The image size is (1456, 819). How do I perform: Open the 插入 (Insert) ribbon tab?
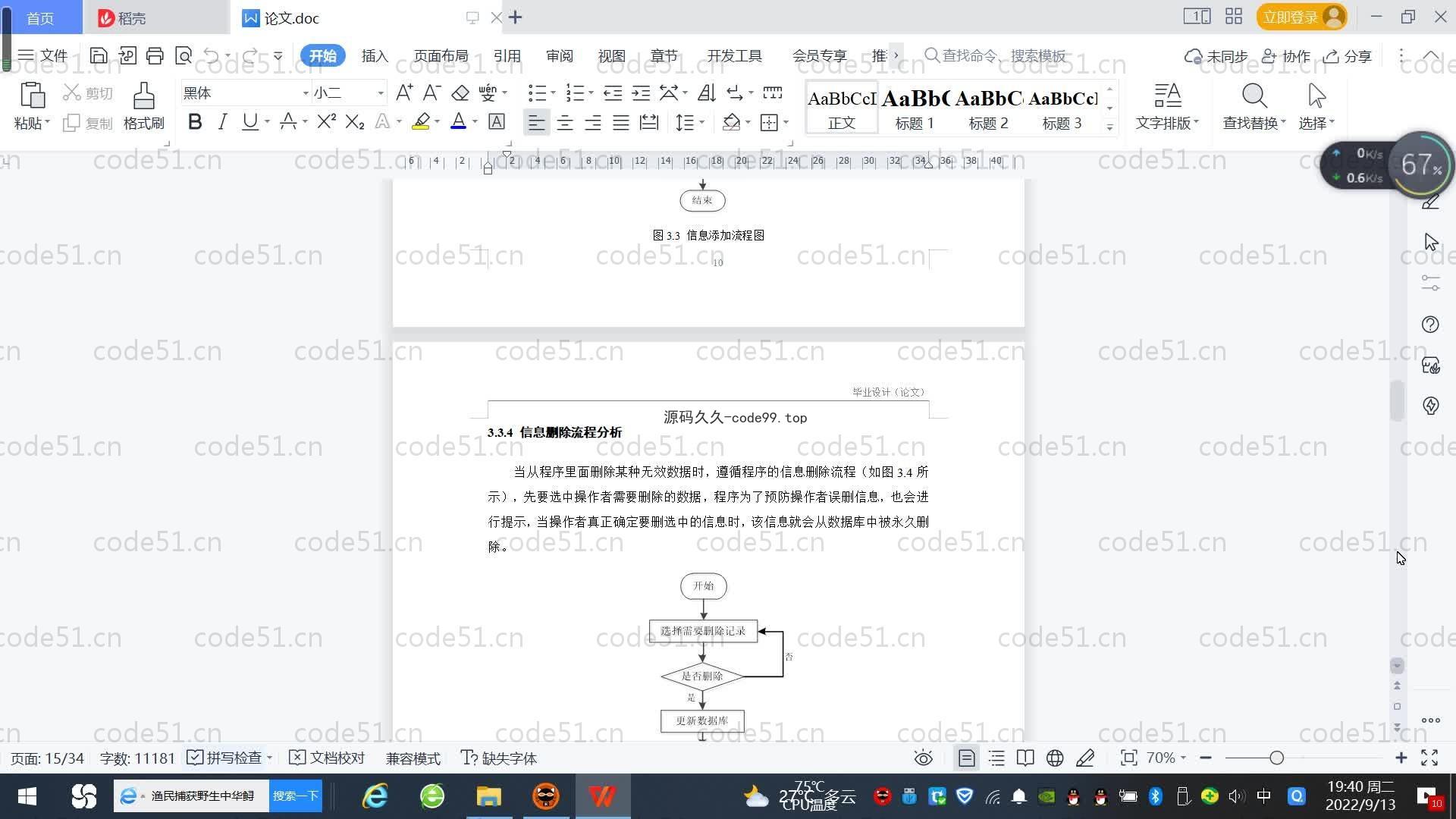pos(375,56)
